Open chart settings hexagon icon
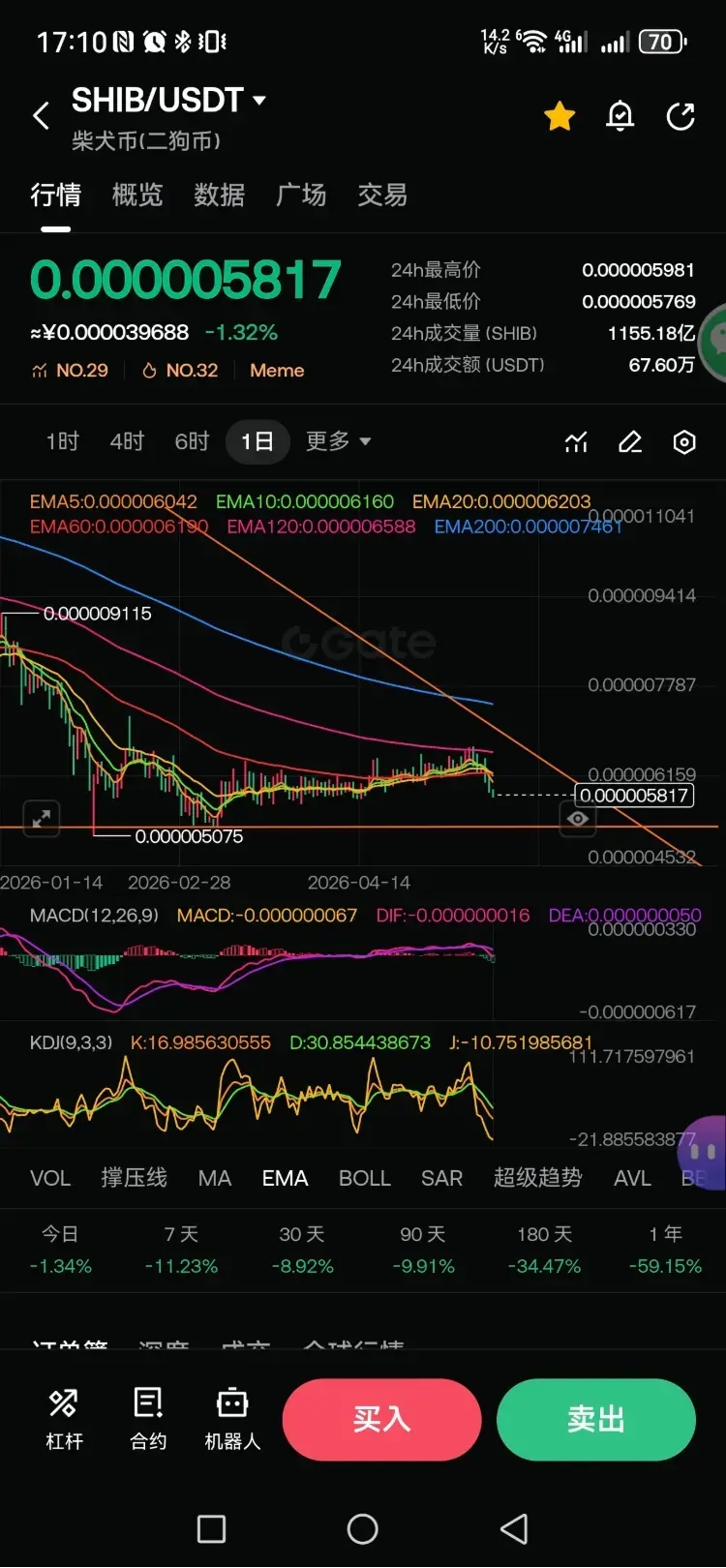 pos(684,442)
